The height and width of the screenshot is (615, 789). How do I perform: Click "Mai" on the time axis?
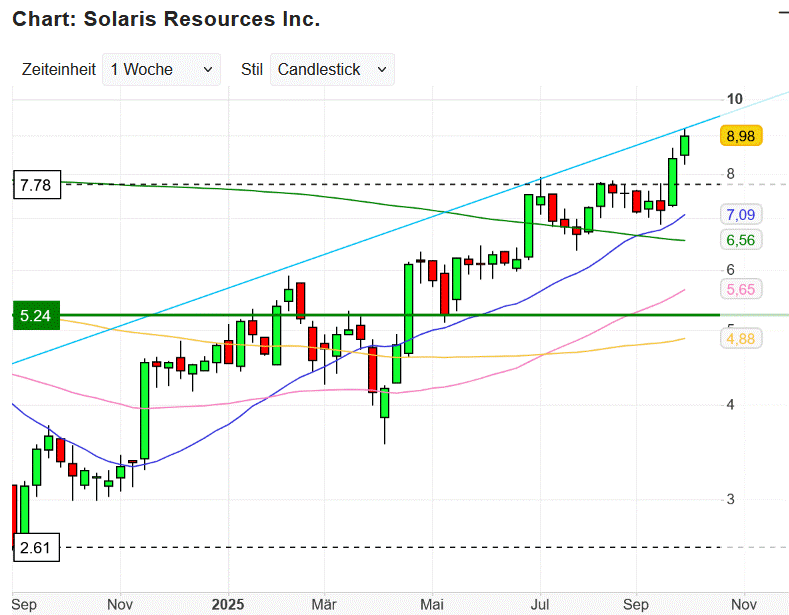tap(432, 605)
